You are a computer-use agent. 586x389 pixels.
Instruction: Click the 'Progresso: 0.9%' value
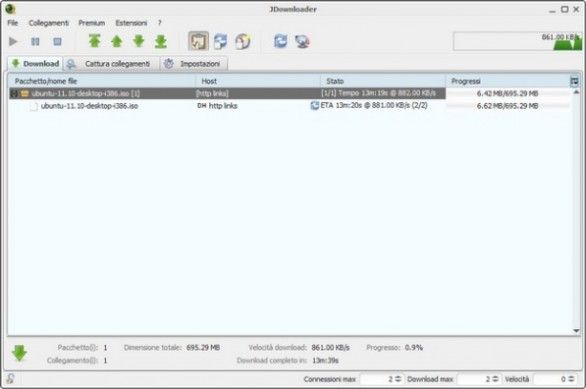pos(414,348)
